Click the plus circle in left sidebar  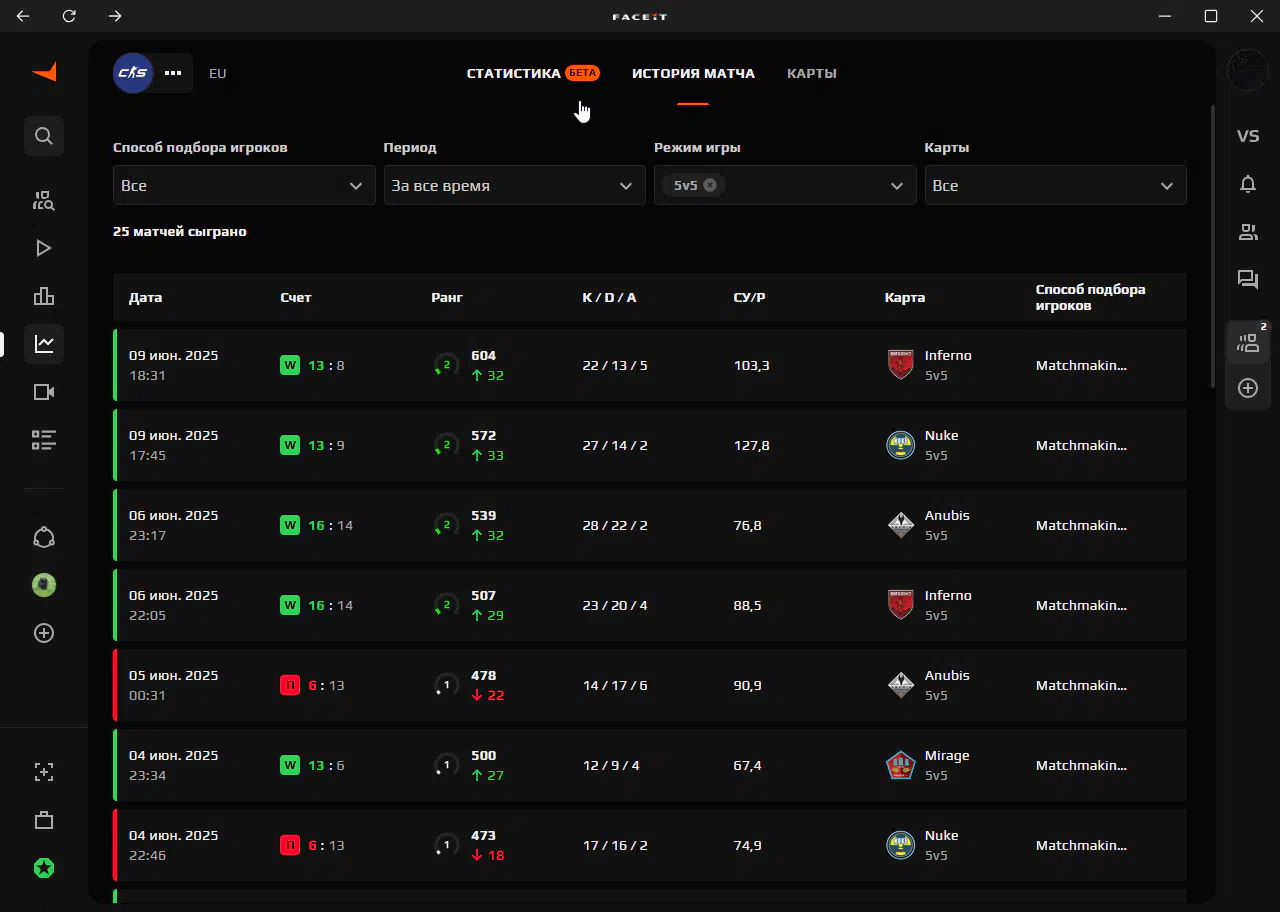point(44,633)
